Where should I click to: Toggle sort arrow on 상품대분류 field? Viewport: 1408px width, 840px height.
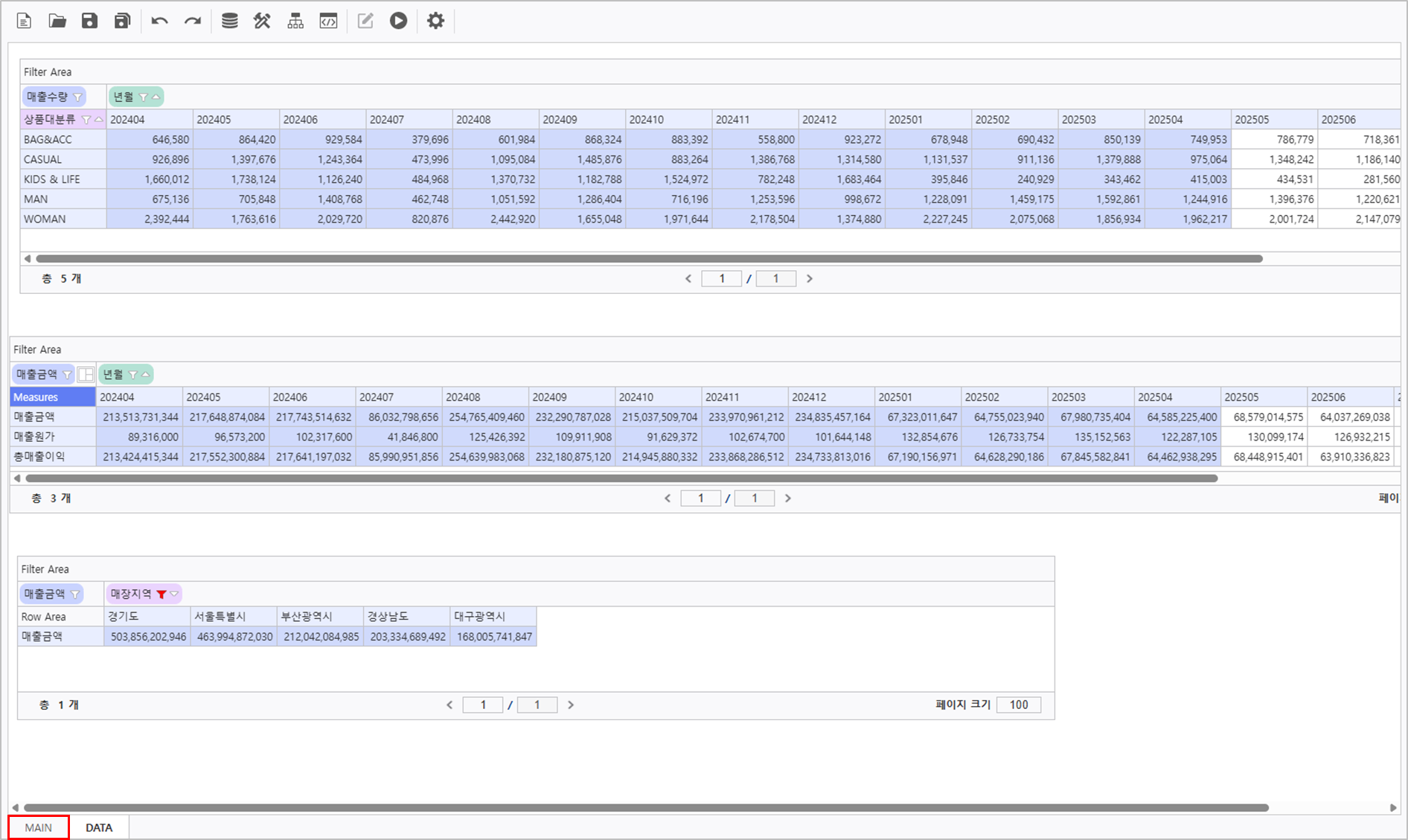point(98,120)
